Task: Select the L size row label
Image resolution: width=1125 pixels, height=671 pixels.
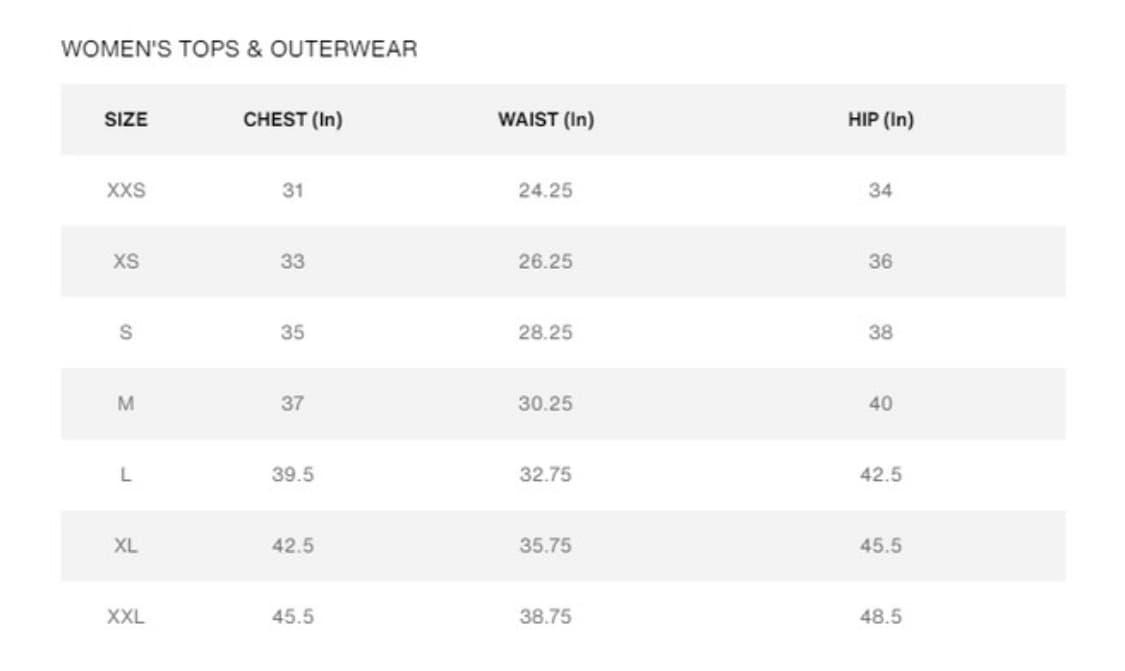Action: (x=126, y=475)
